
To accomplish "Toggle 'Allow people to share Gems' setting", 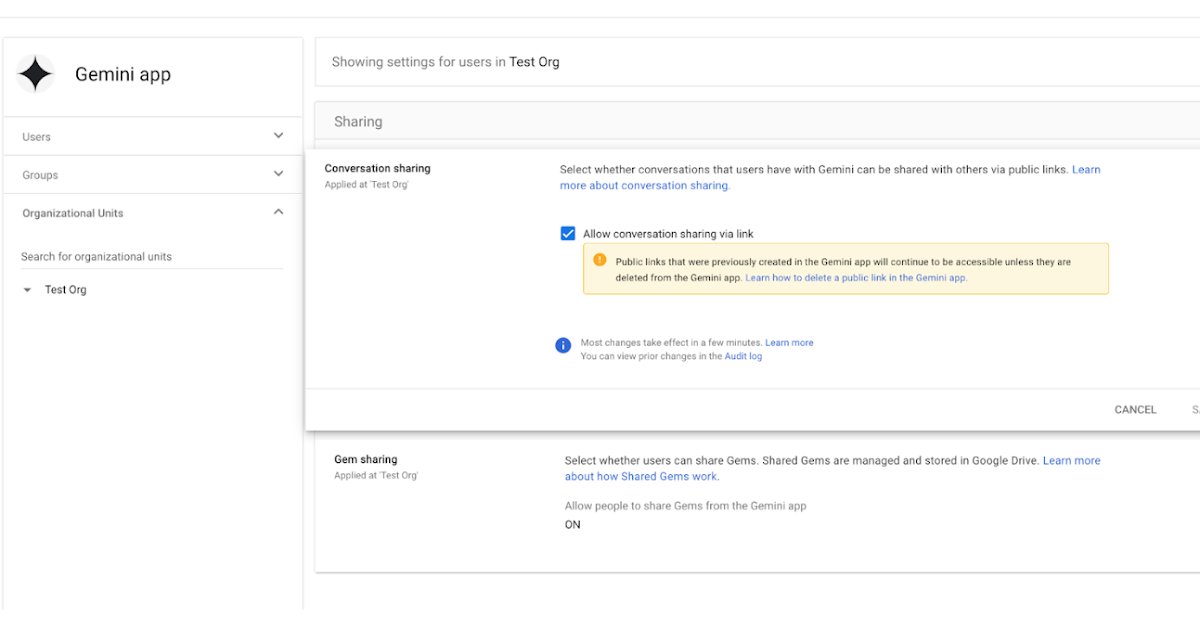I will tap(572, 524).
